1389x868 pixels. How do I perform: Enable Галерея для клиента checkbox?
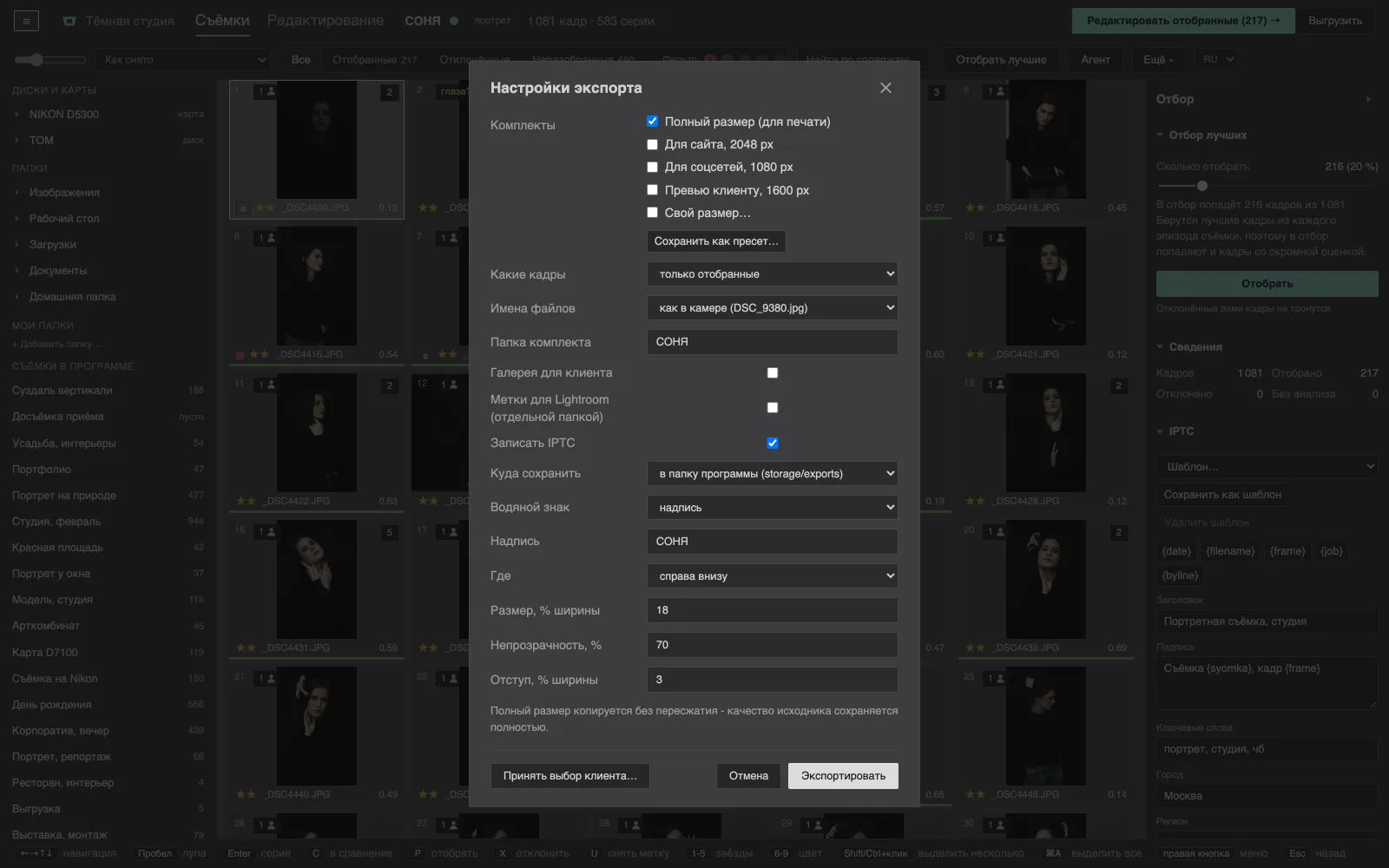773,372
